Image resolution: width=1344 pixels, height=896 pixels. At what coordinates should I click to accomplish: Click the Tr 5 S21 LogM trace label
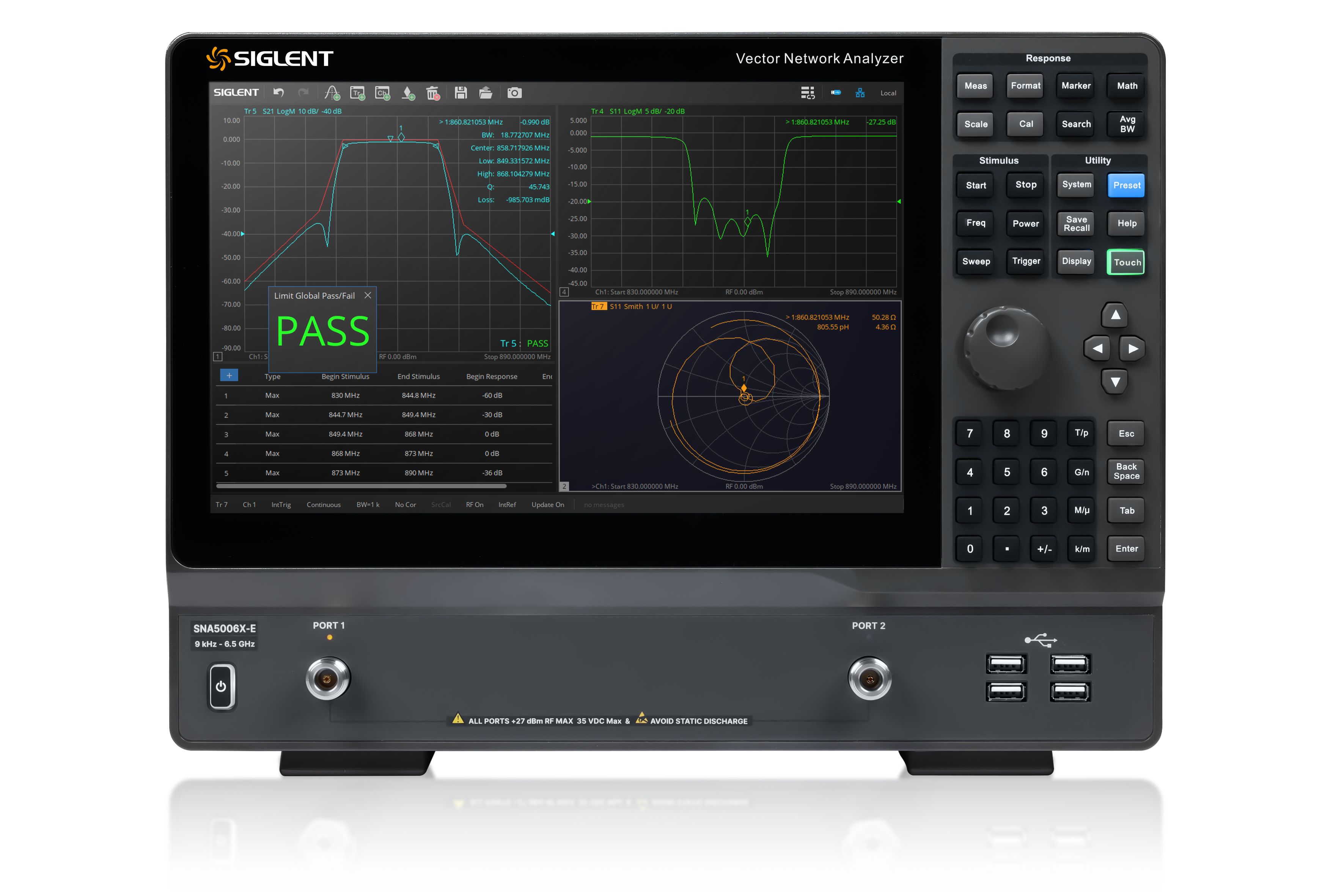293,111
